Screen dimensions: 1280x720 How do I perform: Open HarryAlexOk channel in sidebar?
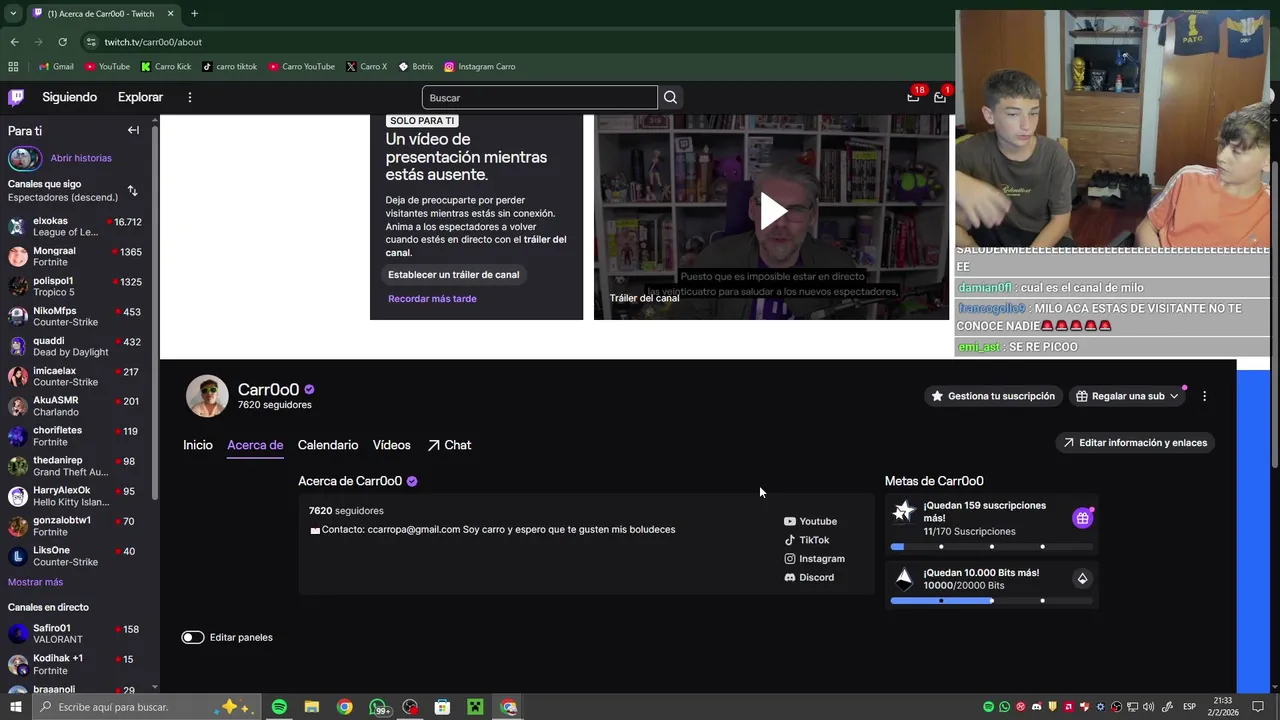click(x=76, y=496)
